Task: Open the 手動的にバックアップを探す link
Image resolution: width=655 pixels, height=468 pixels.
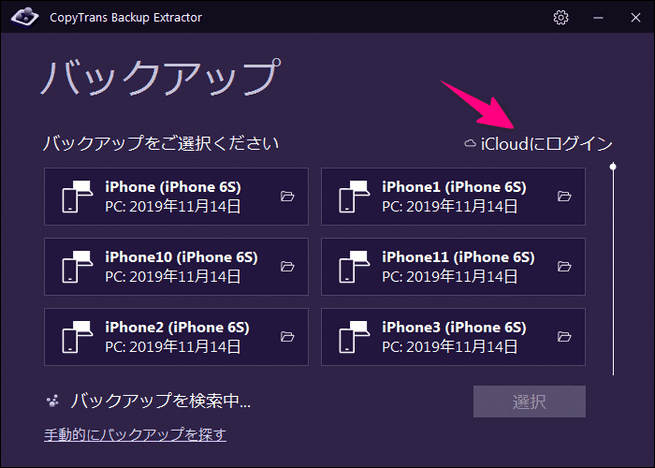Action: click(x=135, y=435)
